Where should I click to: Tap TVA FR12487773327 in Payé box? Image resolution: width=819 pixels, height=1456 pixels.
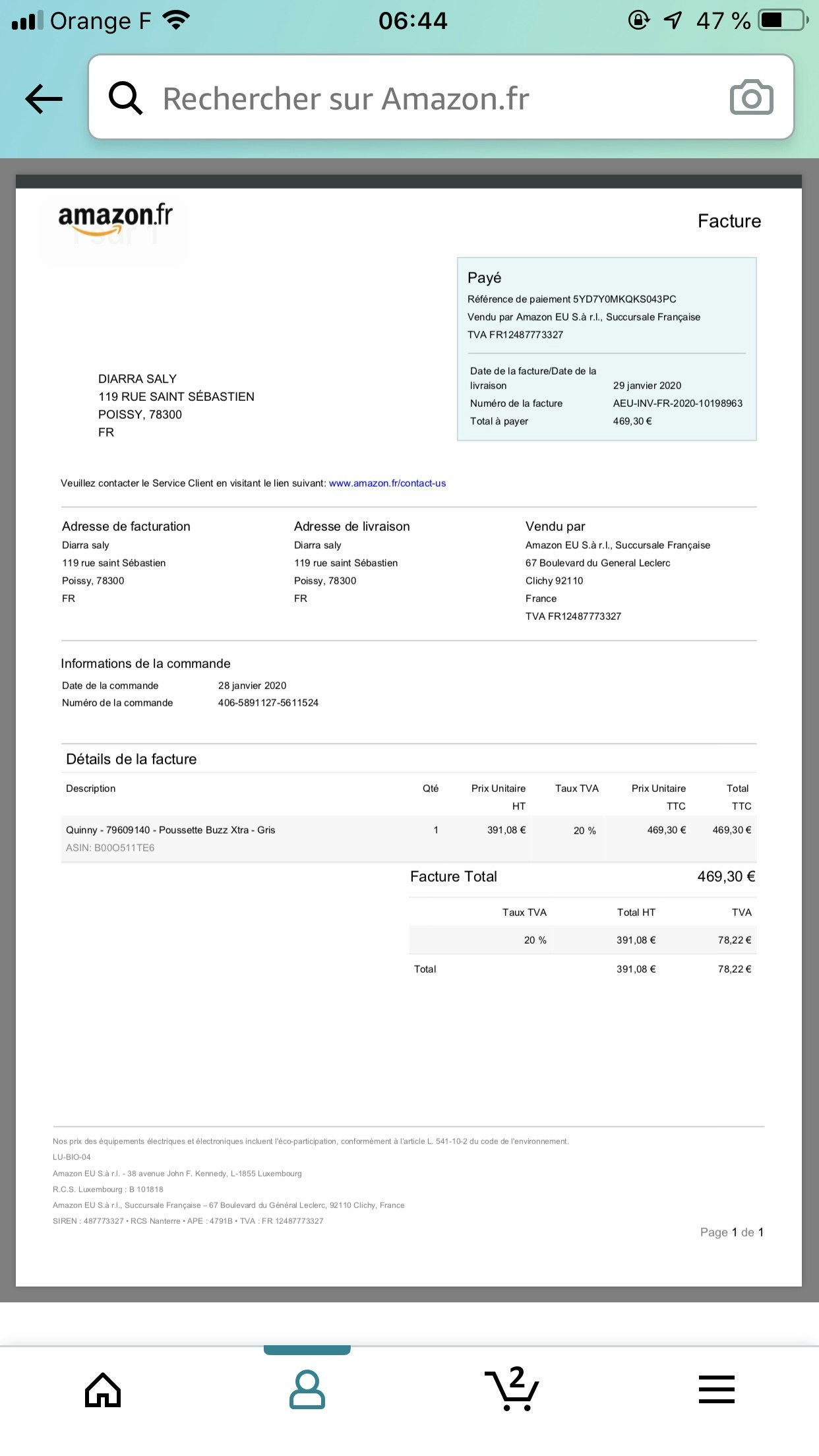516,335
